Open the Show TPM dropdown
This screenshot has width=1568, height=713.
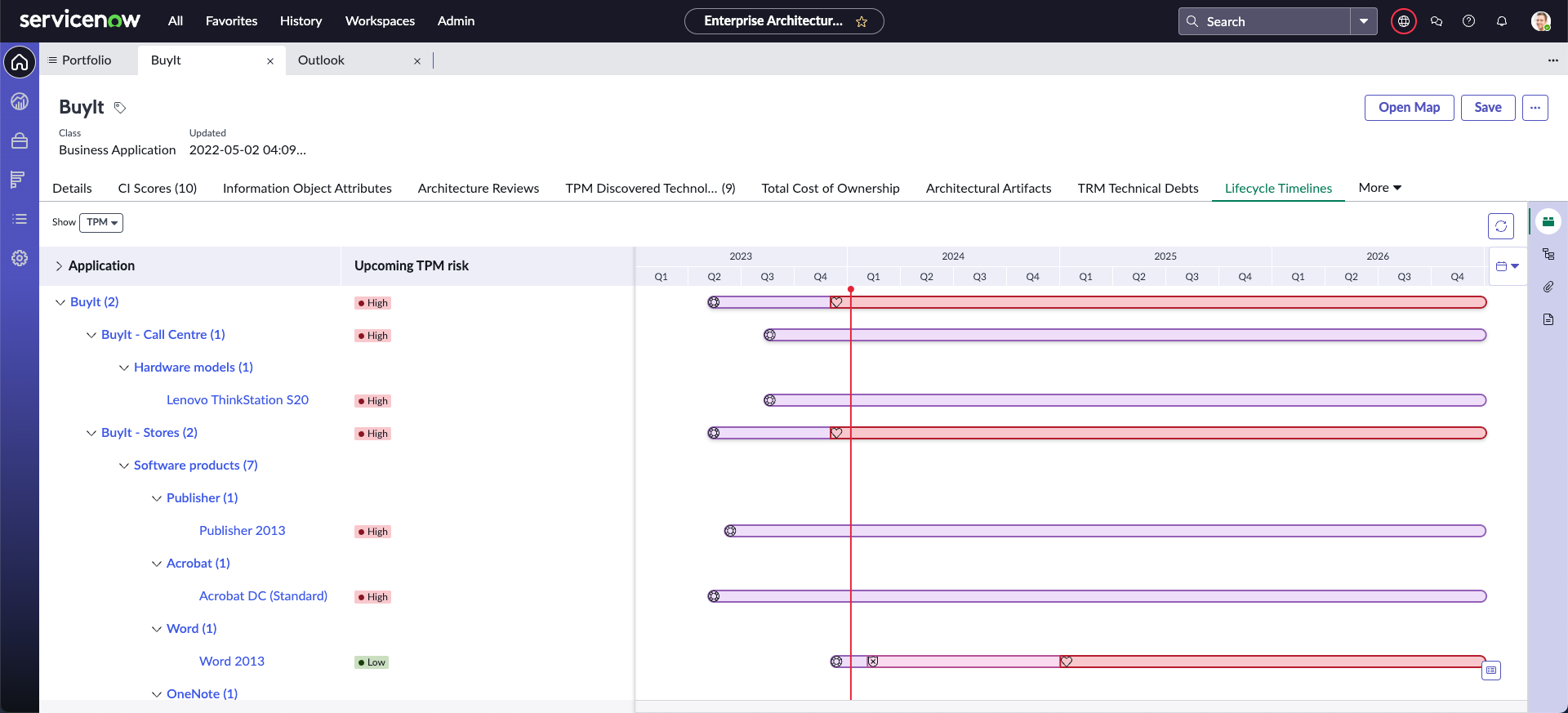(101, 222)
